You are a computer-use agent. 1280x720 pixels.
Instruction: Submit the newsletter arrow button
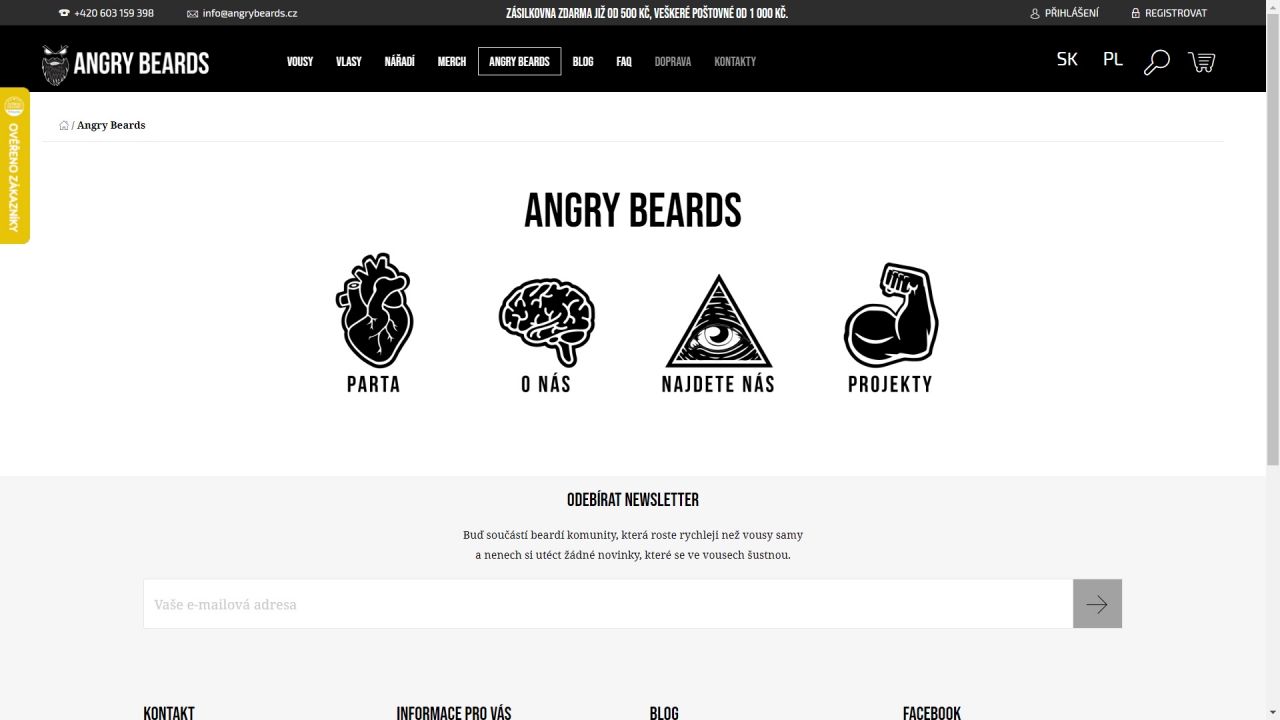coord(1097,604)
